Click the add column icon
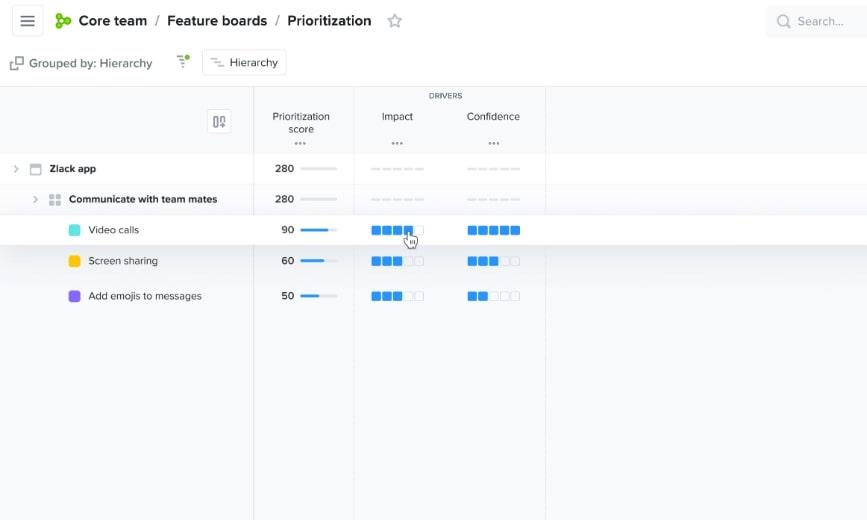This screenshot has height=520, width=867. [218, 121]
